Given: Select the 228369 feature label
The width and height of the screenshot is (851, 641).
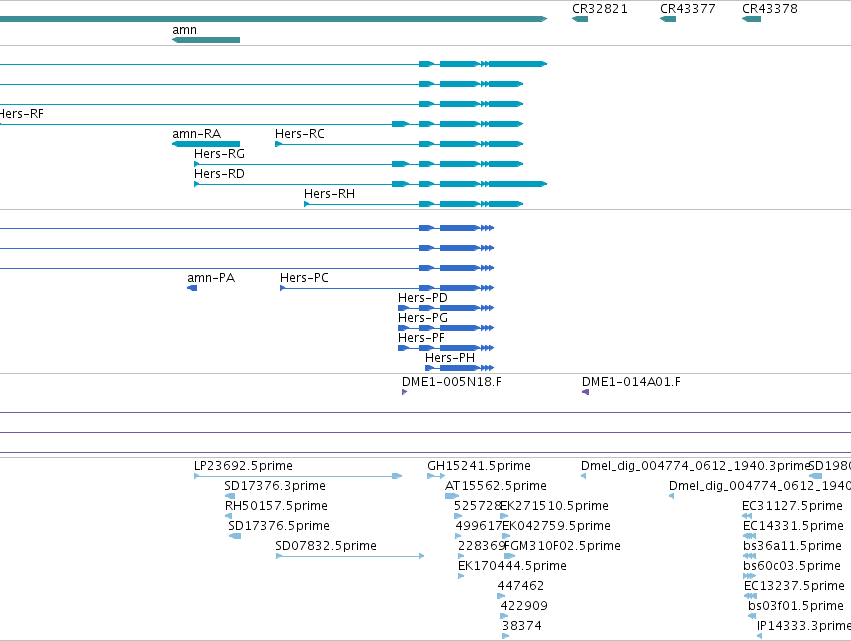Looking at the screenshot, I should click(x=482, y=546).
